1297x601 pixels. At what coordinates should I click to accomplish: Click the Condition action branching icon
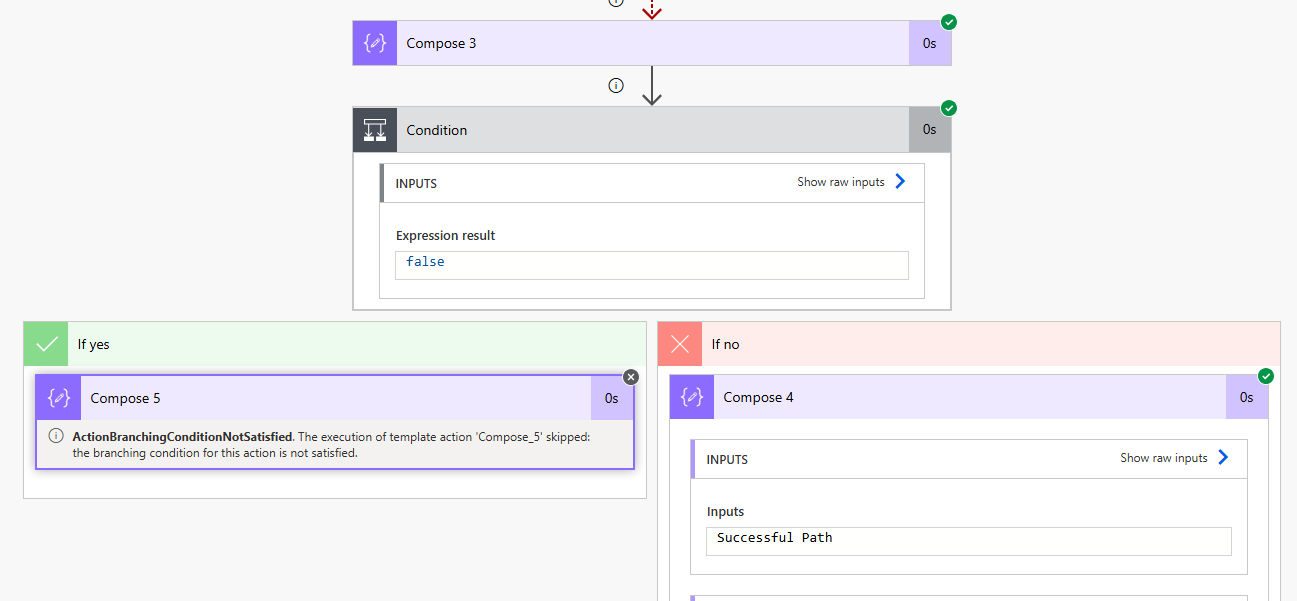(x=375, y=130)
